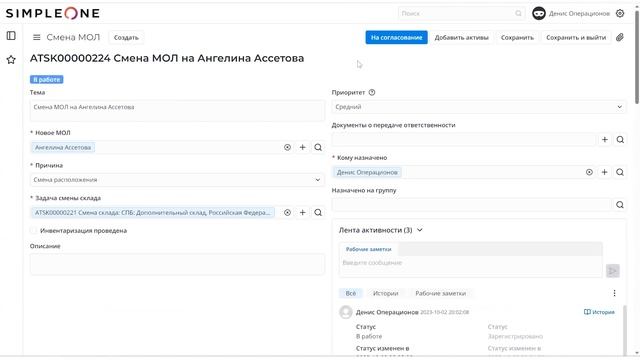Click the Тема text field

click(177, 111)
